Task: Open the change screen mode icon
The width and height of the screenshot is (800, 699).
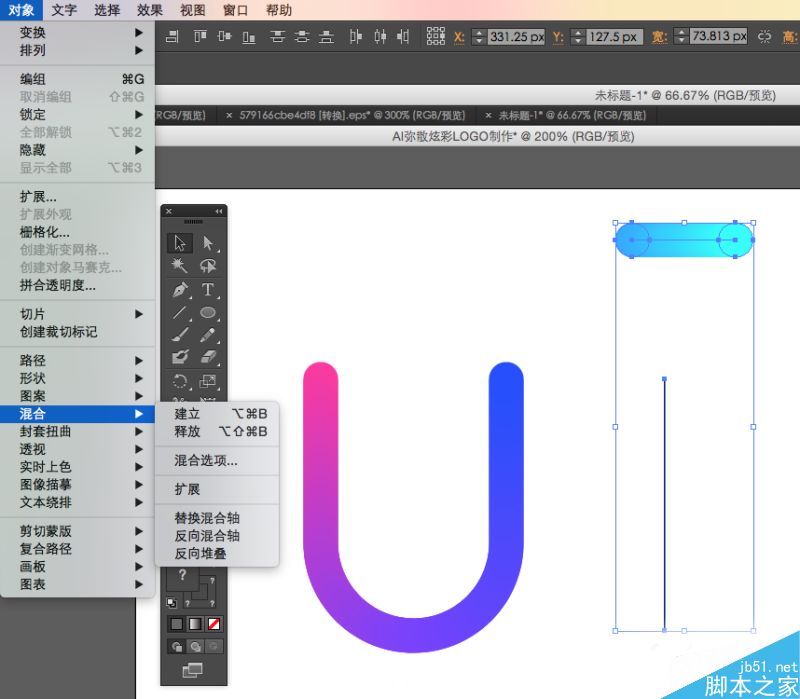Action: 192,670
